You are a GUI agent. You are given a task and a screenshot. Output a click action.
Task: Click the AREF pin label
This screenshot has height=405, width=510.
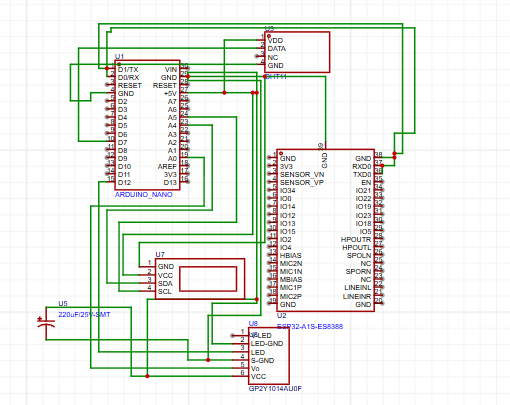pos(167,167)
